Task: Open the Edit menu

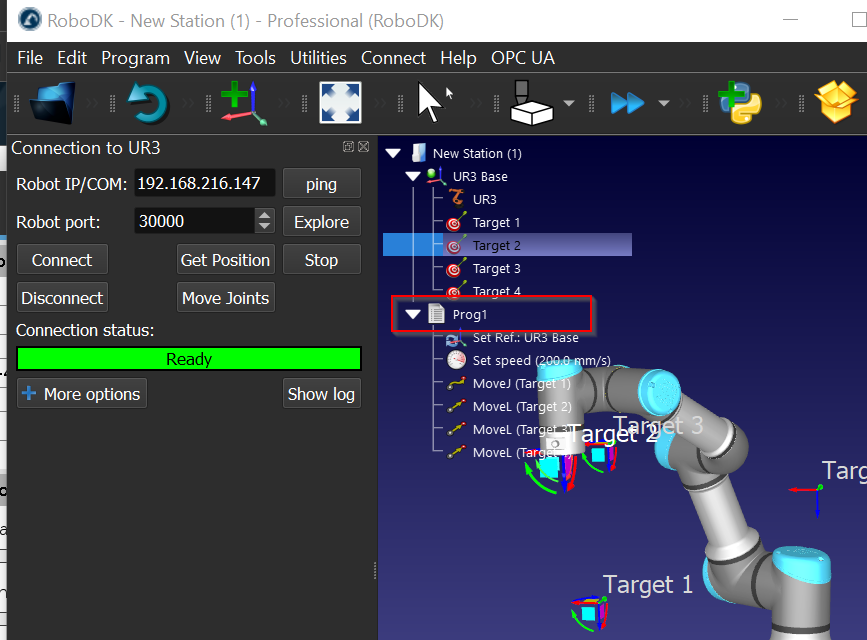Action: click(72, 58)
